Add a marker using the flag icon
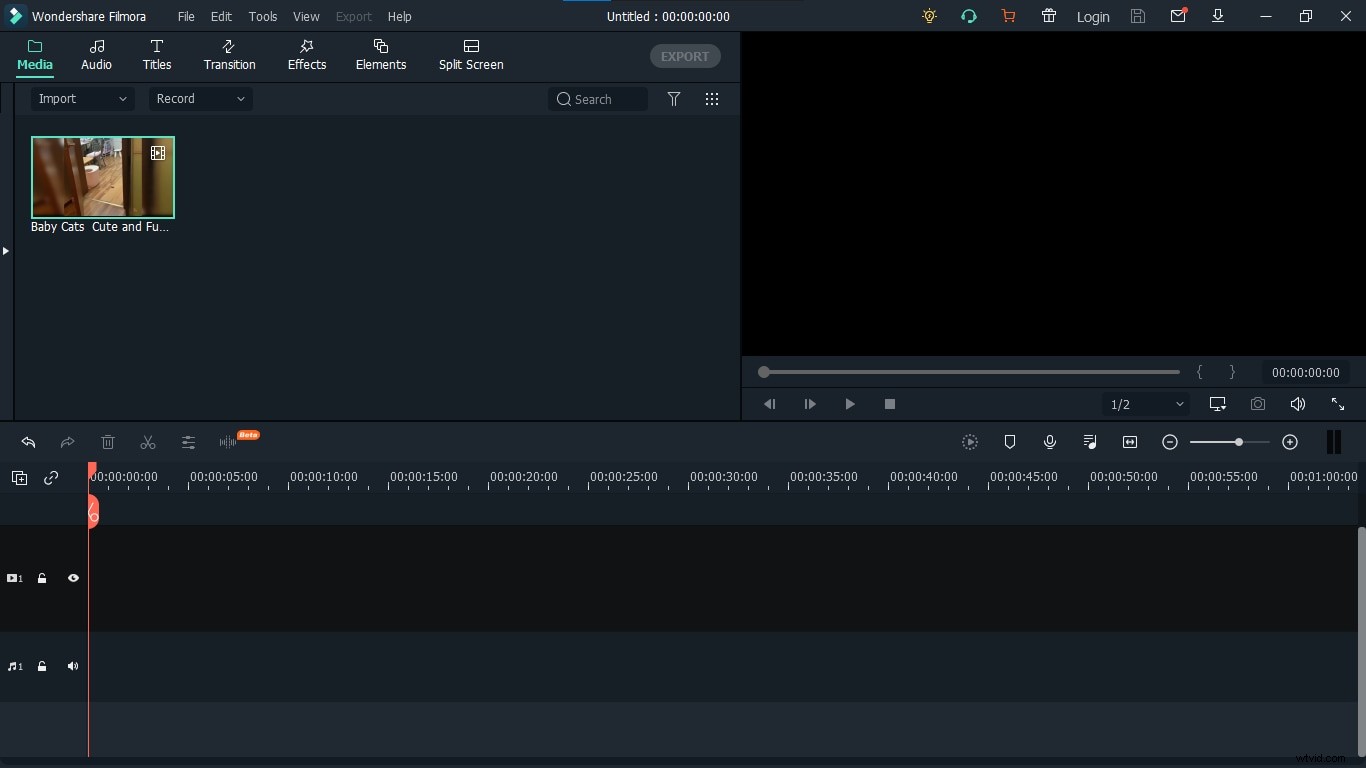This screenshot has width=1366, height=768. (1010, 443)
